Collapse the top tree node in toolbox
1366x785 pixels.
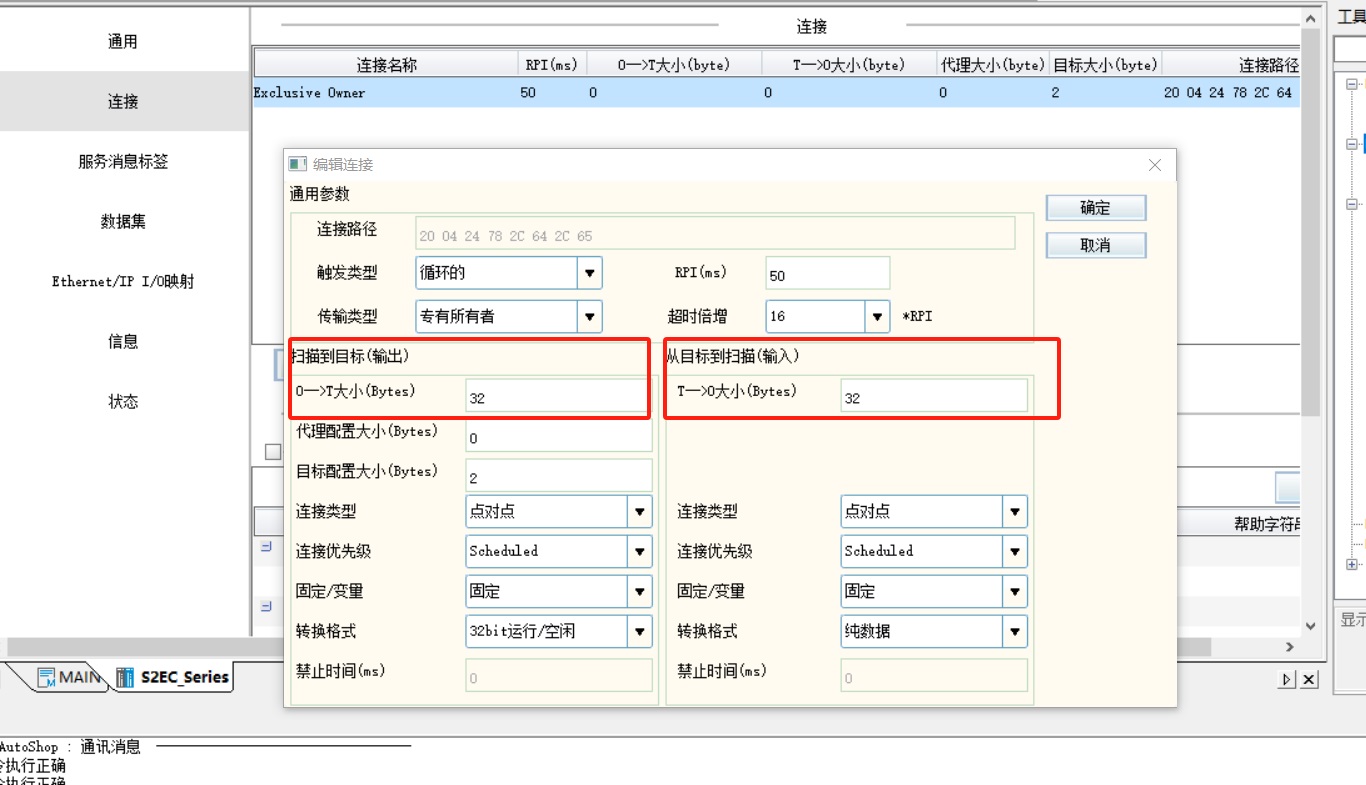coord(1352,85)
